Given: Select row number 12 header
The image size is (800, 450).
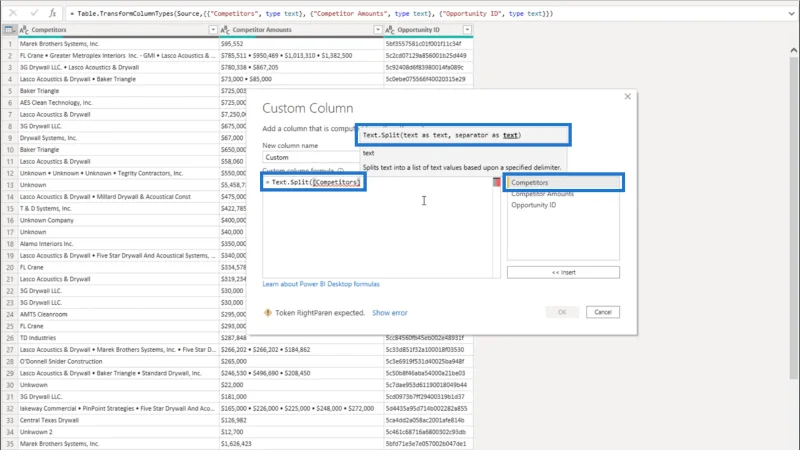Looking at the screenshot, I should pyautogui.click(x=10, y=173).
